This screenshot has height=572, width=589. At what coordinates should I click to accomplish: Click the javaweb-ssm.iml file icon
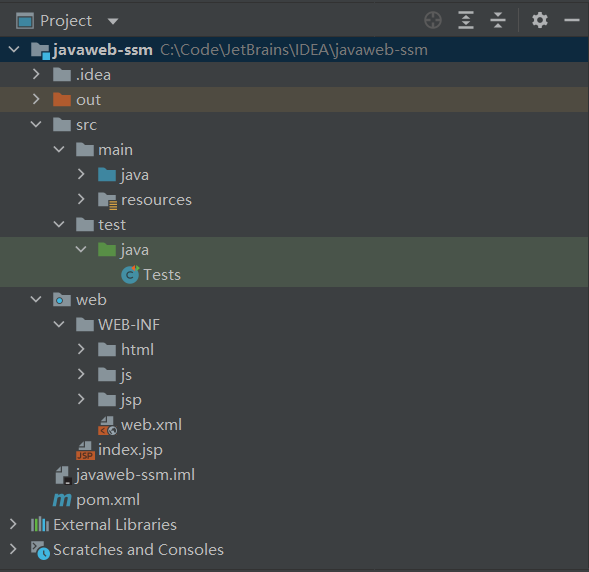pyautogui.click(x=63, y=475)
